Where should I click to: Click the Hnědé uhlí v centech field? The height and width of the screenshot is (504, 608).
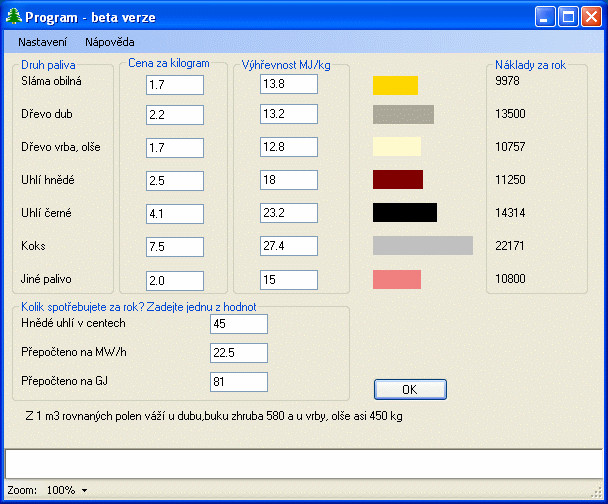239,324
